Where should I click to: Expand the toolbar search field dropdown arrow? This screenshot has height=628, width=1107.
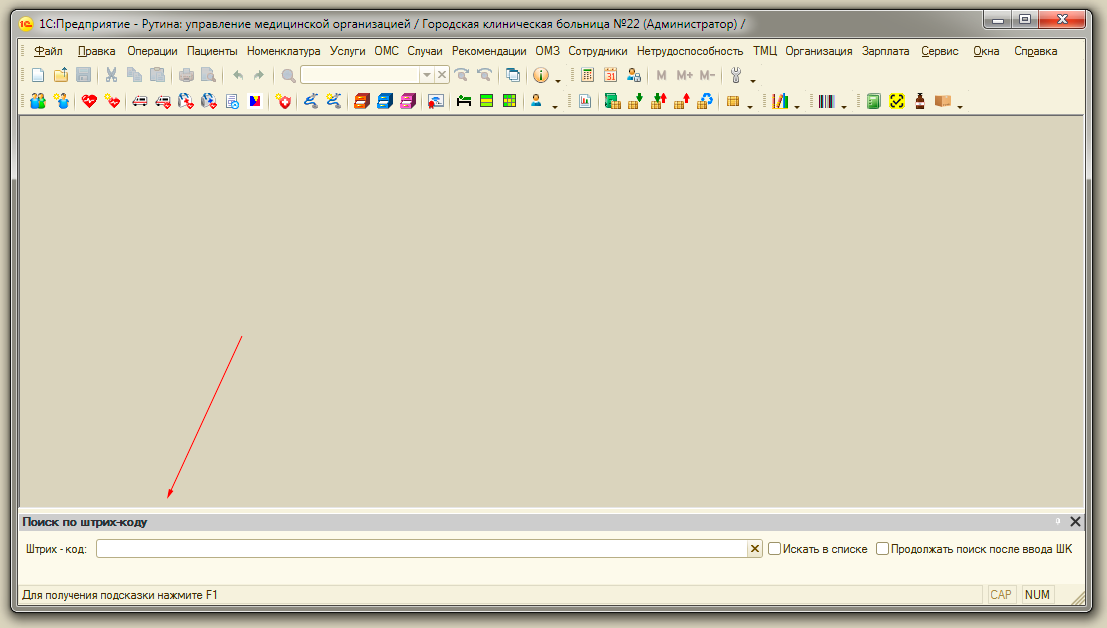pos(427,75)
